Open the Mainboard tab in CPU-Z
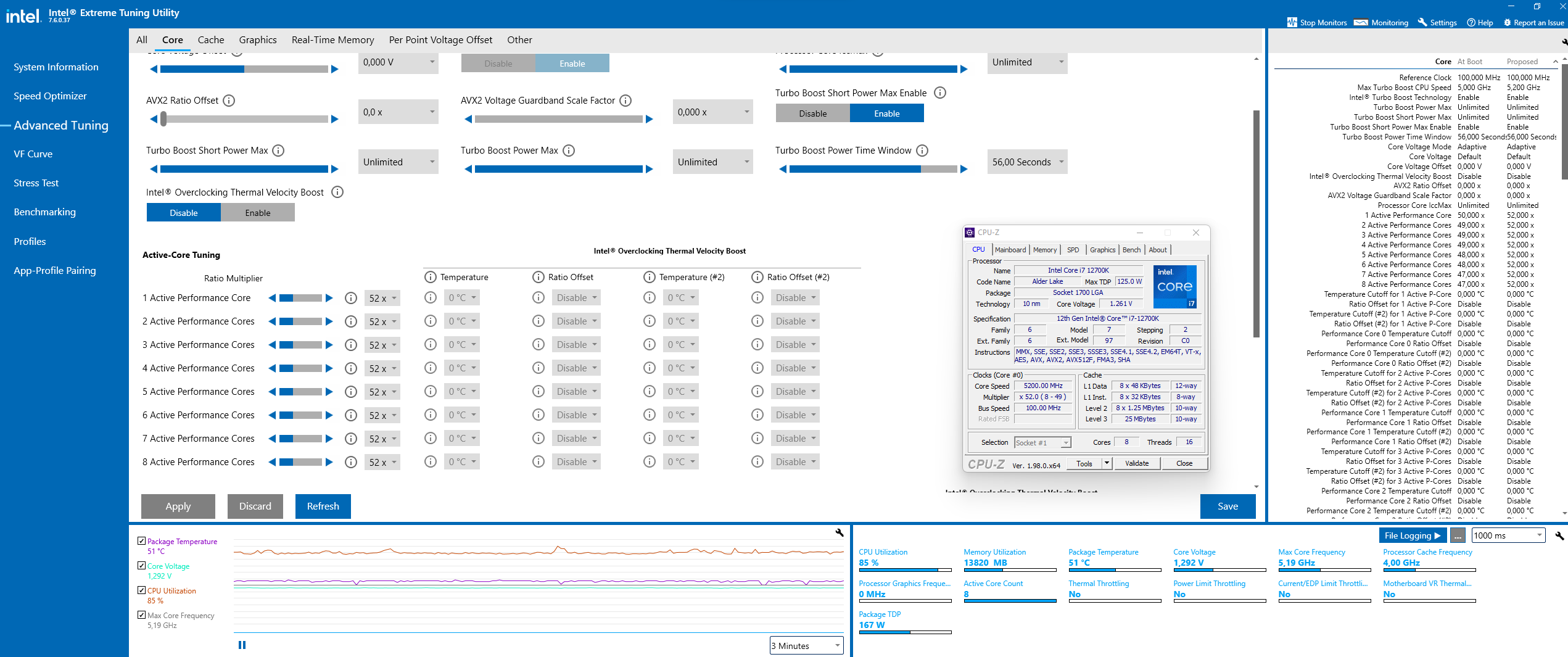The height and width of the screenshot is (657, 1568). pos(1010,250)
